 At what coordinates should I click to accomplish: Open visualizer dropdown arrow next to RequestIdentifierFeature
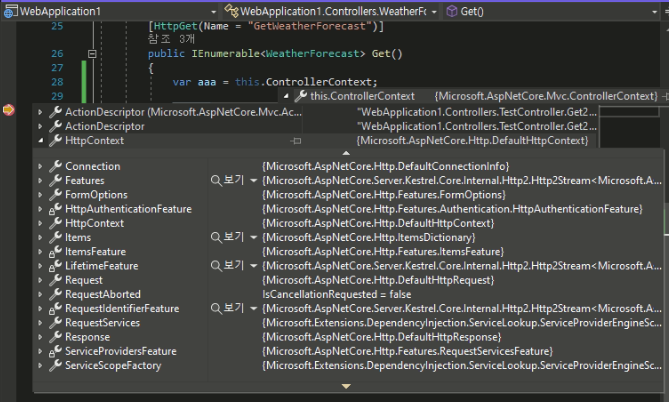click(x=253, y=309)
